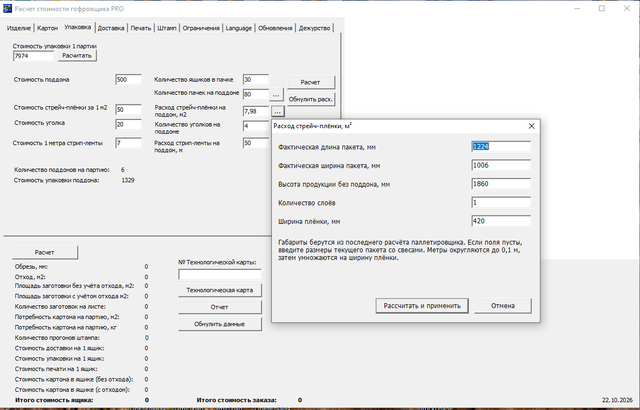The height and width of the screenshot is (410, 640).
Task: Click the Обнулить данные button
Action: (x=220, y=324)
